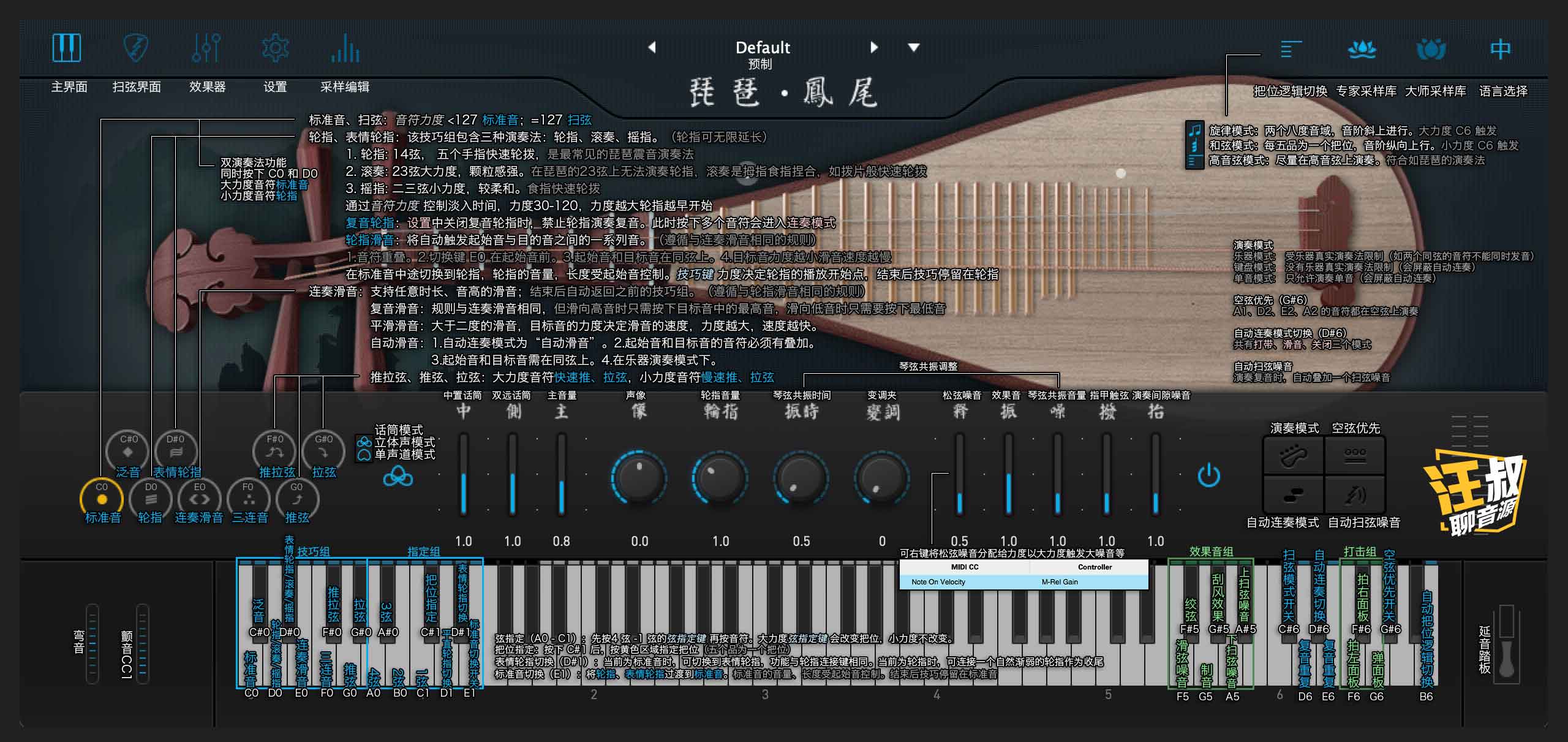Click the 弯音 pitch bend wheel
Viewport: 1568px width, 742px height.
point(92,644)
